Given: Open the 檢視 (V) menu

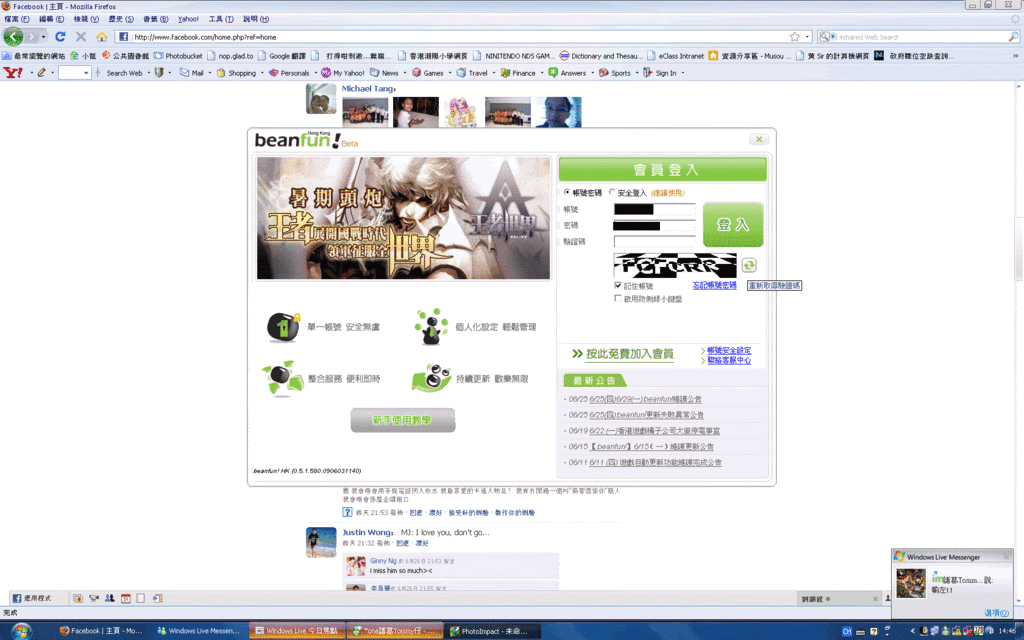Looking at the screenshot, I should tap(86, 19).
